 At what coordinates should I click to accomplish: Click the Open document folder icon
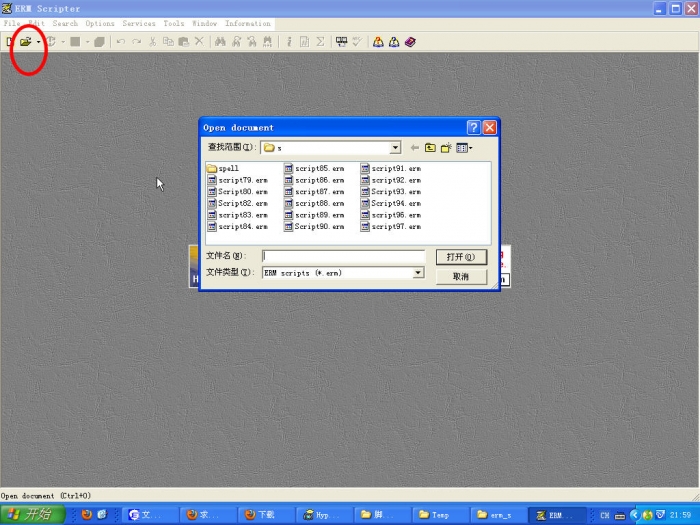click(25, 42)
